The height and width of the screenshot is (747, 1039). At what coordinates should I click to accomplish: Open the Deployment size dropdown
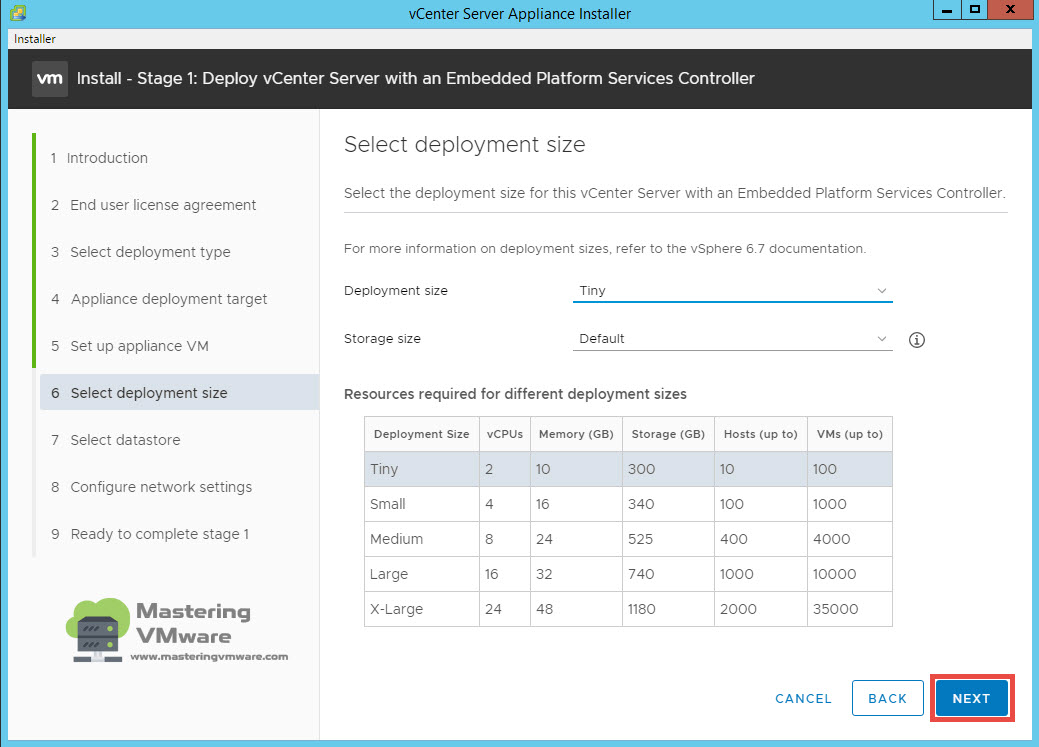click(x=732, y=291)
